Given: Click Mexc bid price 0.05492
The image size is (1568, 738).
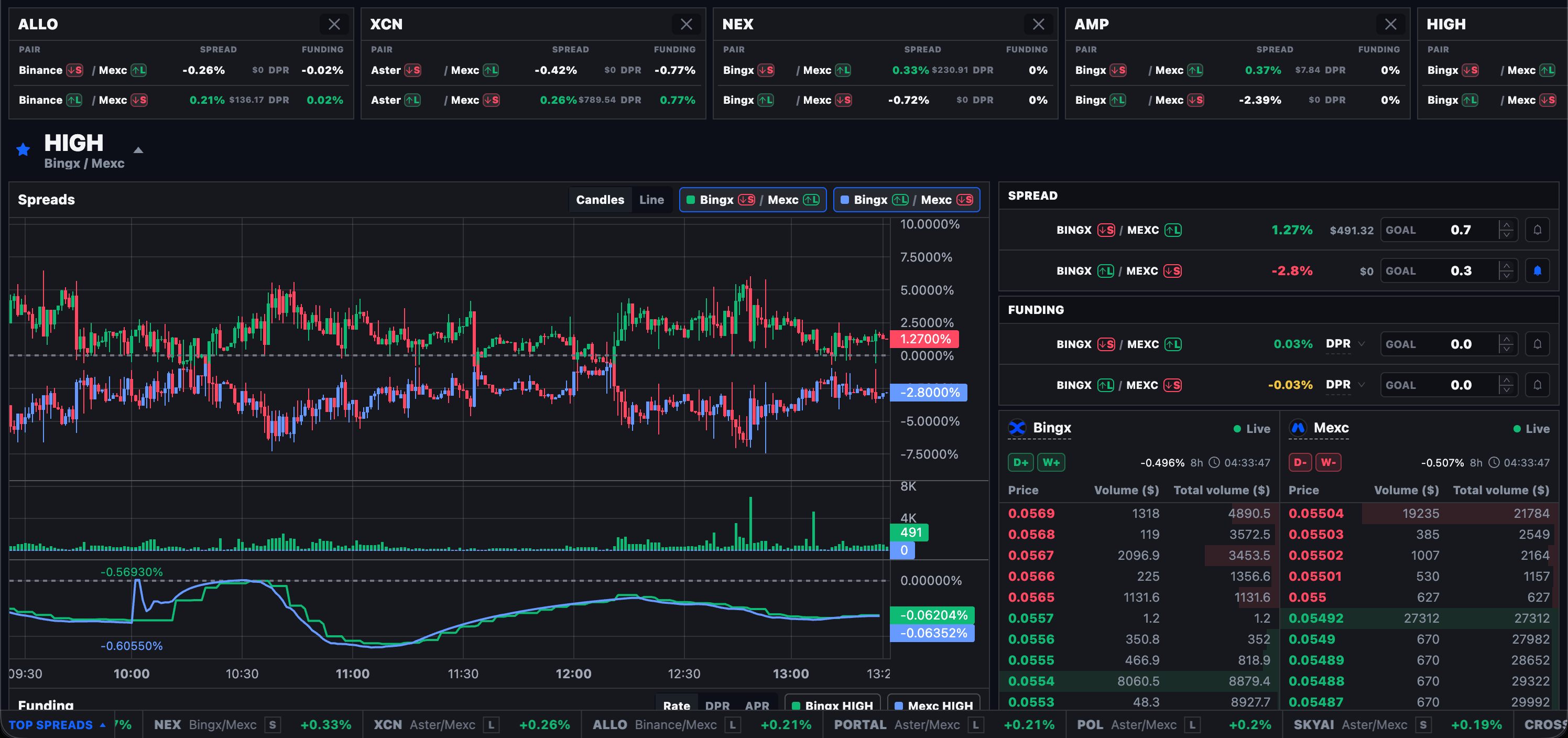Looking at the screenshot, I should pyautogui.click(x=1315, y=618).
